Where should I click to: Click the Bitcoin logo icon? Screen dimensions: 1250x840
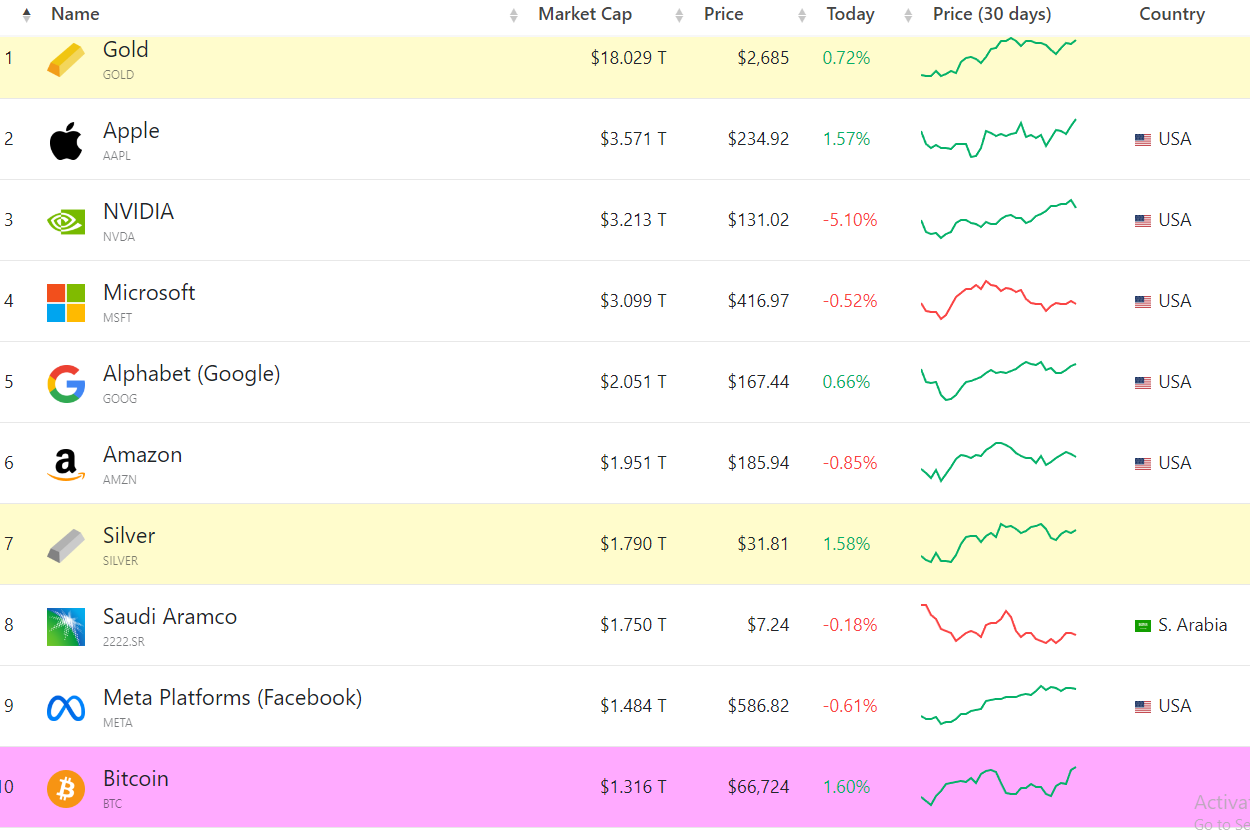[x=66, y=789]
